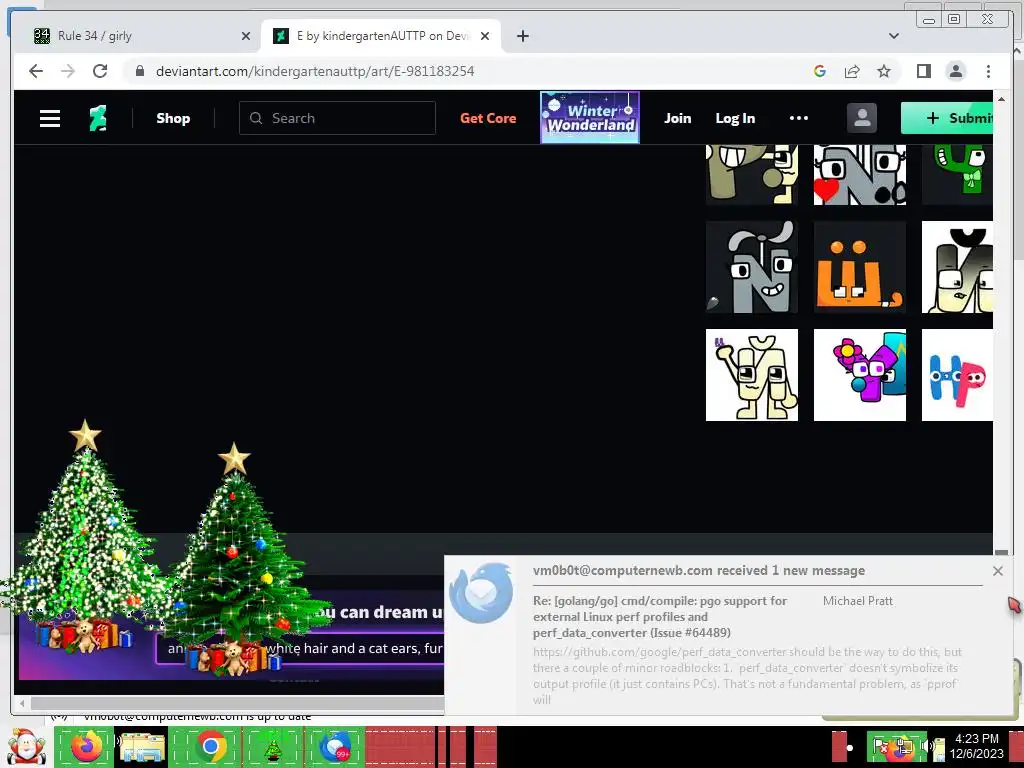The width and height of the screenshot is (1024, 768).
Task: Go to DeviantArt home via logo
Action: click(x=98, y=118)
